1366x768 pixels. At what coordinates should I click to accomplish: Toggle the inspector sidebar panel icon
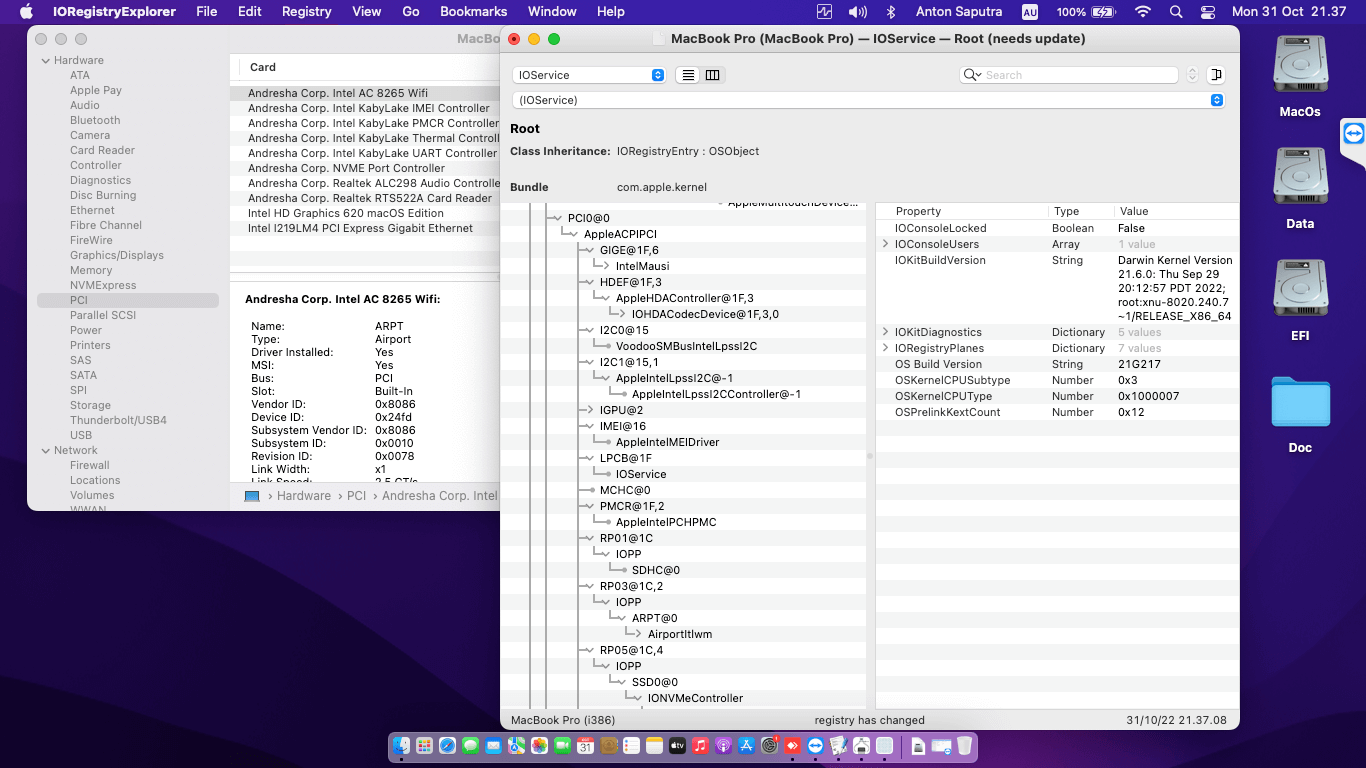pyautogui.click(x=1216, y=75)
